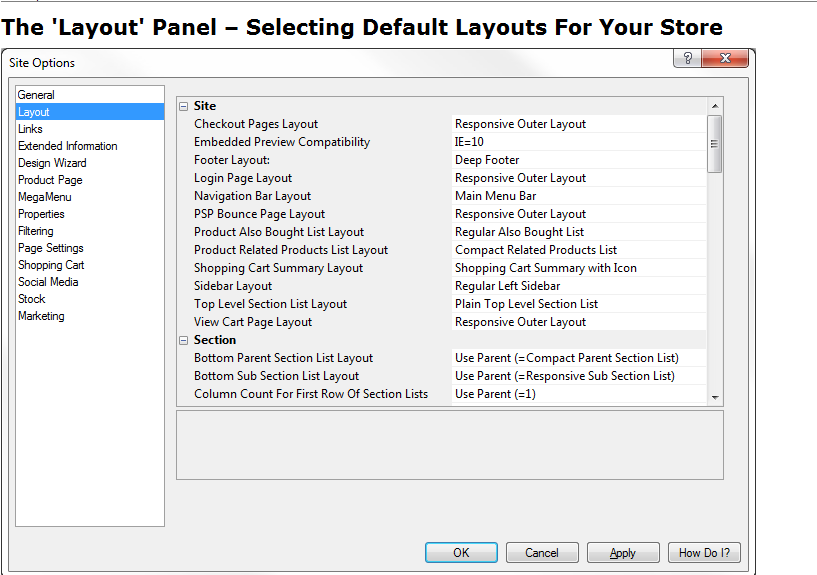Pick the Navigation Bar Layout value field
Screen dimensions: 817x575
578,196
